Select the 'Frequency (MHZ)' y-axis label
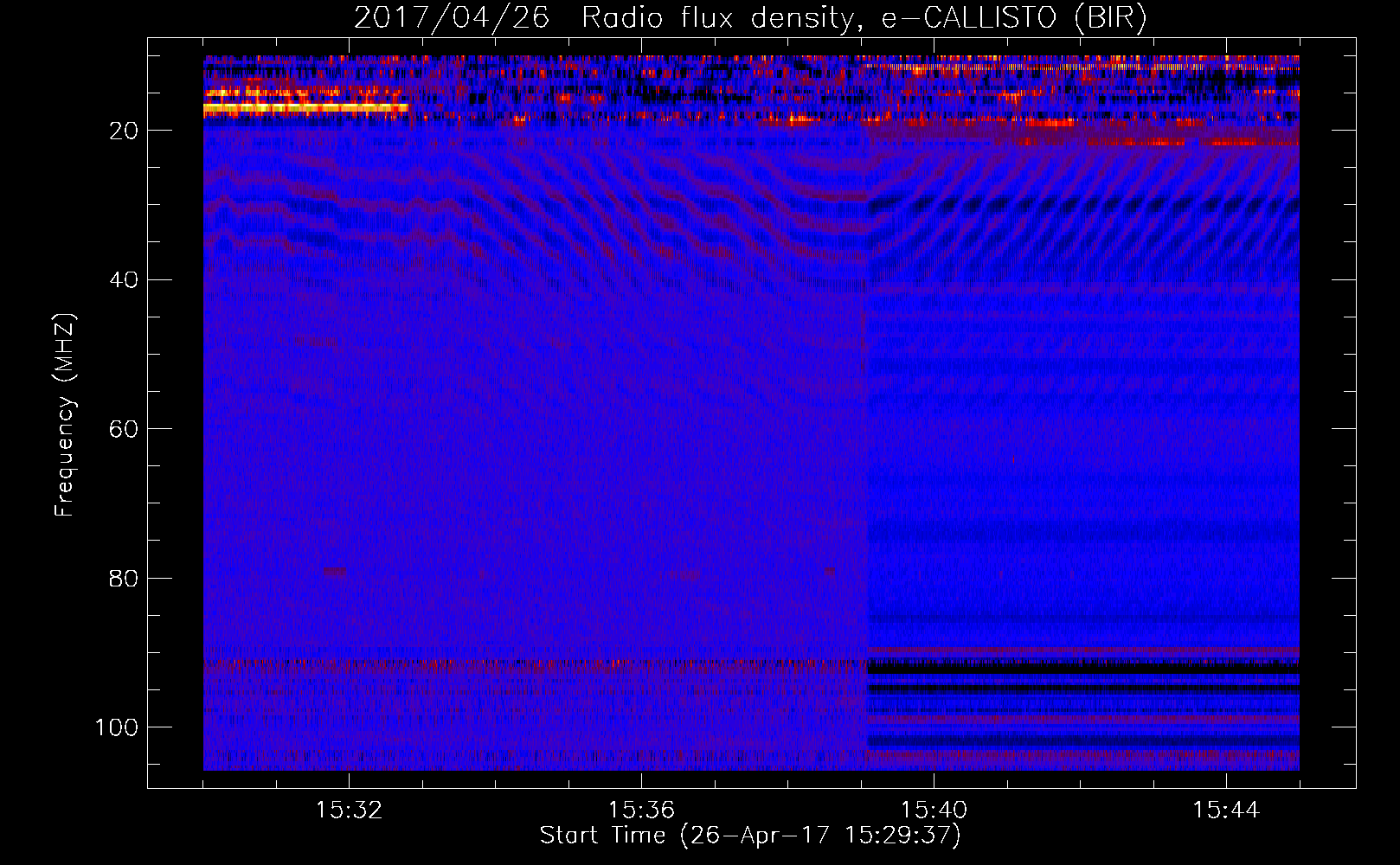This screenshot has width=1400, height=865. pyautogui.click(x=65, y=415)
